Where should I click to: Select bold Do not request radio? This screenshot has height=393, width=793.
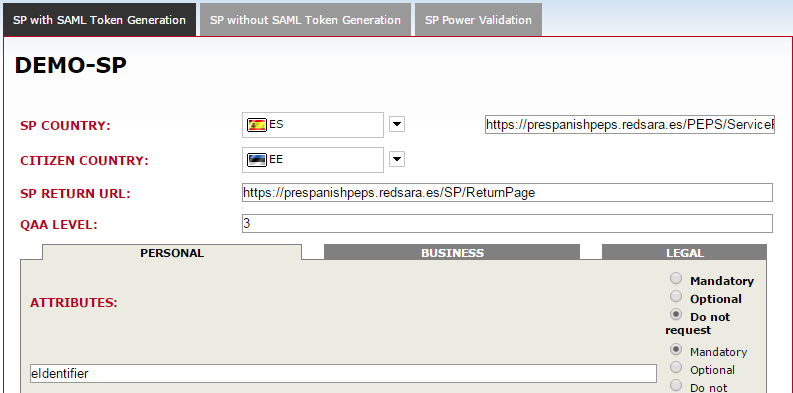[676, 315]
